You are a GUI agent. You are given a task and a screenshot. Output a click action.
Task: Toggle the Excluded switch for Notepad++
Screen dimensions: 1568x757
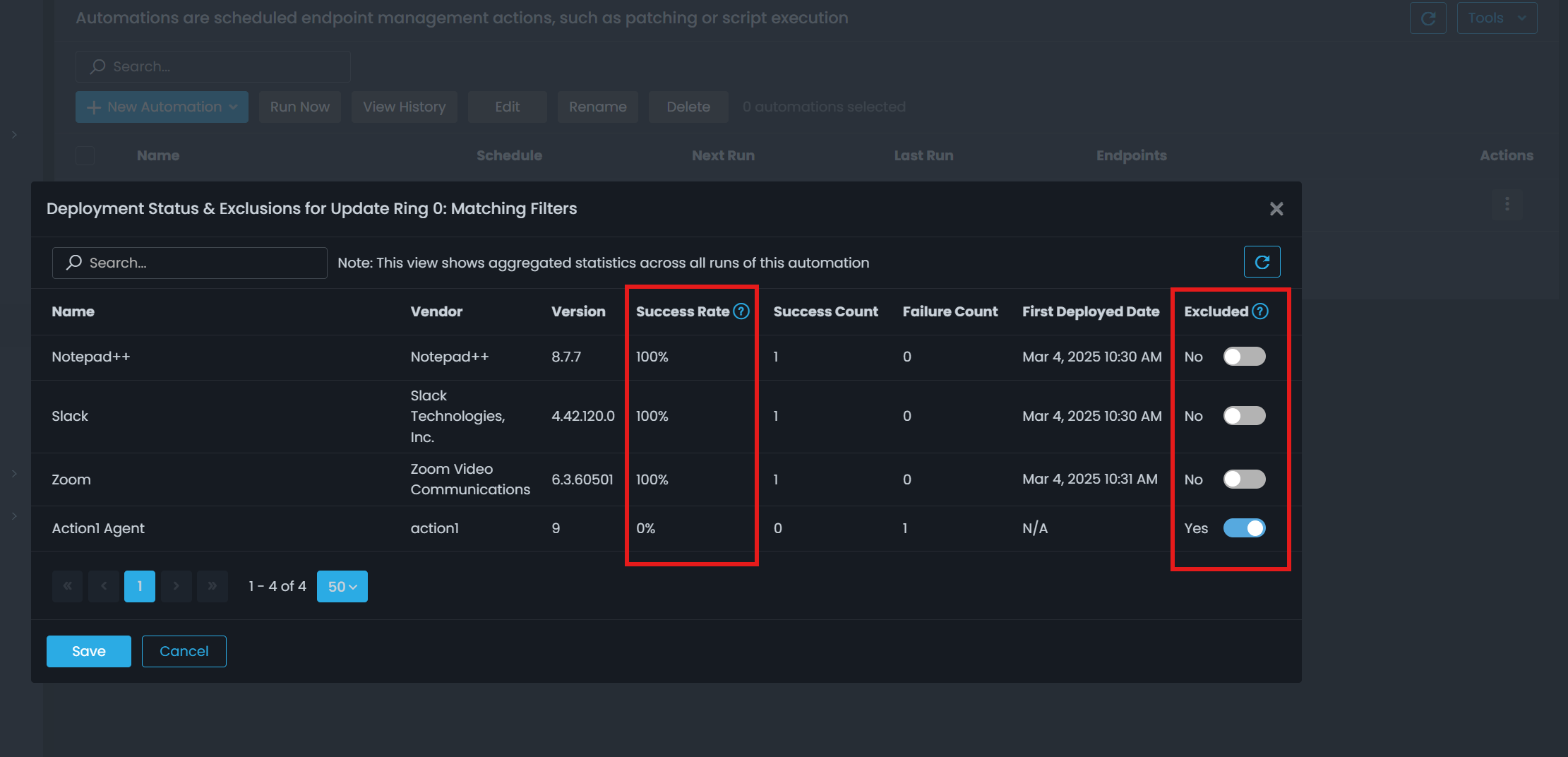1244,357
